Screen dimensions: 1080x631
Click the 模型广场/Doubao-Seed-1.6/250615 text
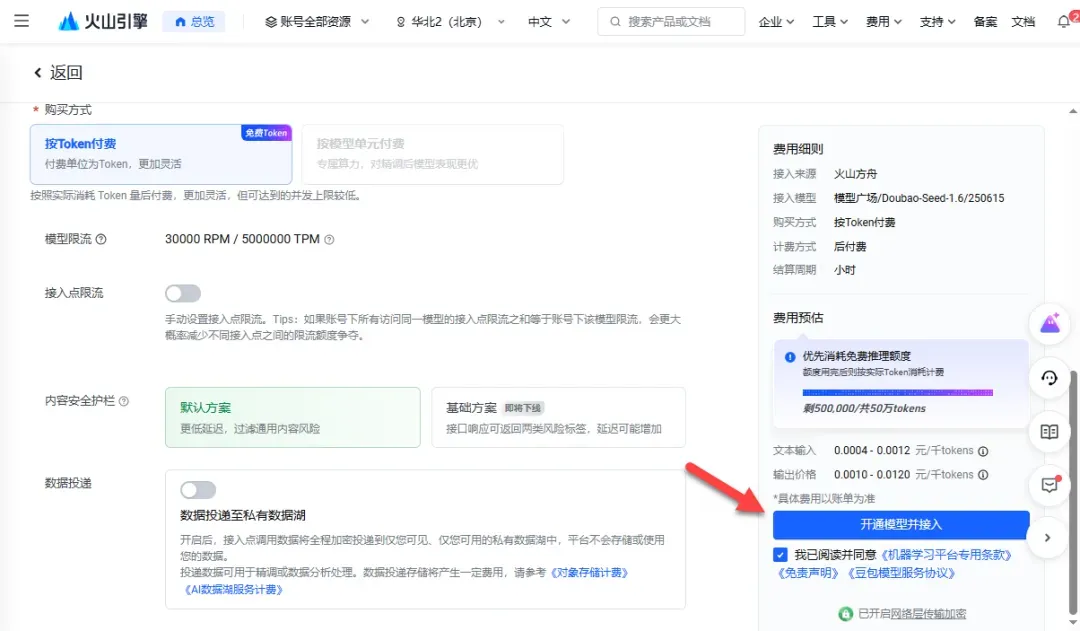[919, 198]
